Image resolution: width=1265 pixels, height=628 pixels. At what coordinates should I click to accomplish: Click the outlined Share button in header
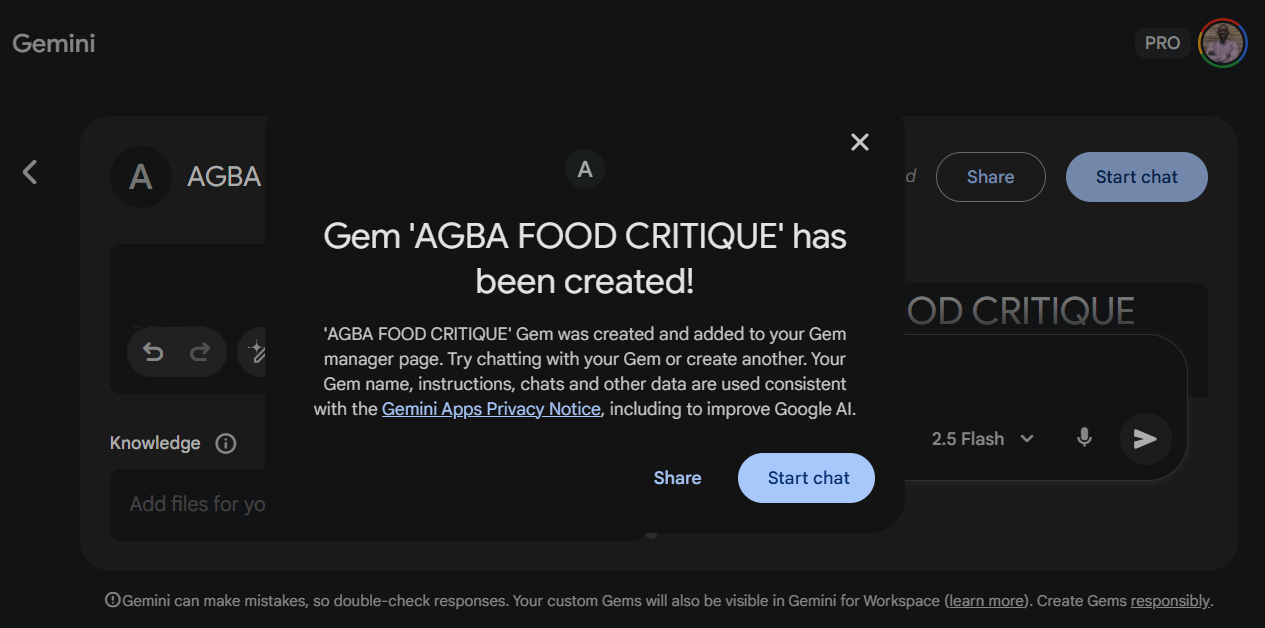pyautogui.click(x=990, y=177)
